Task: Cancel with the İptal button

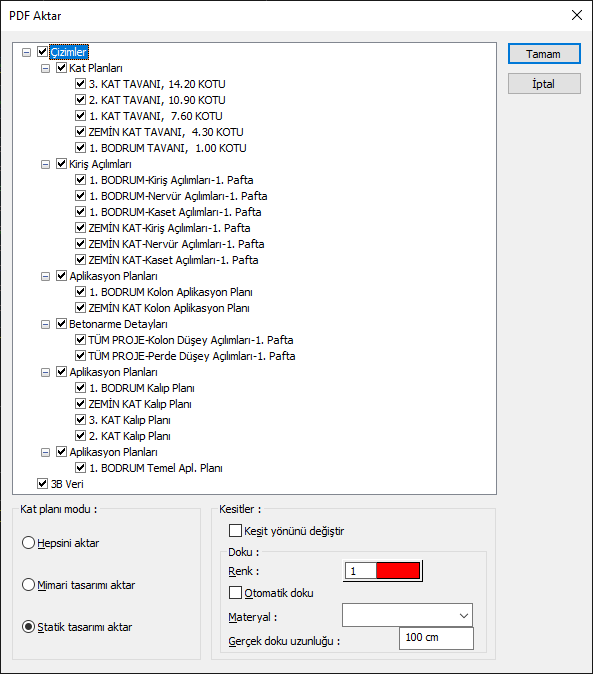Action: [544, 84]
